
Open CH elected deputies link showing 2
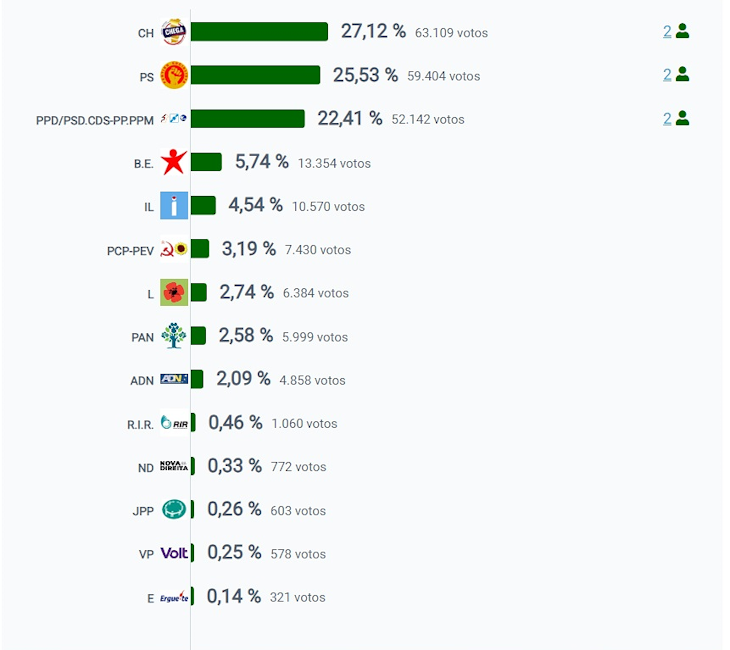click(x=667, y=31)
